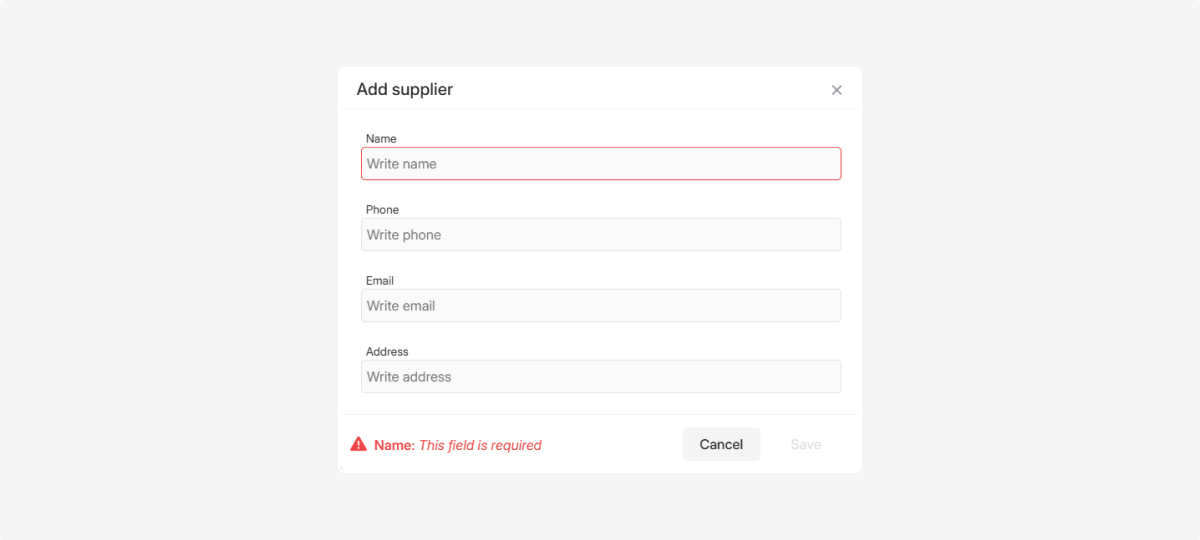Focus the Name input field

[x=600, y=164]
